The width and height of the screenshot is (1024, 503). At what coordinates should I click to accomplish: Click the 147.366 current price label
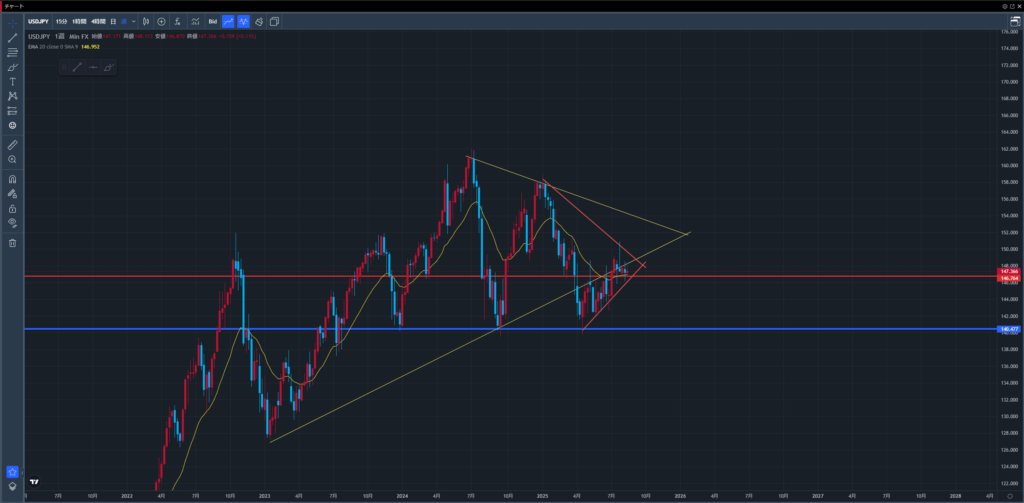[1010, 271]
